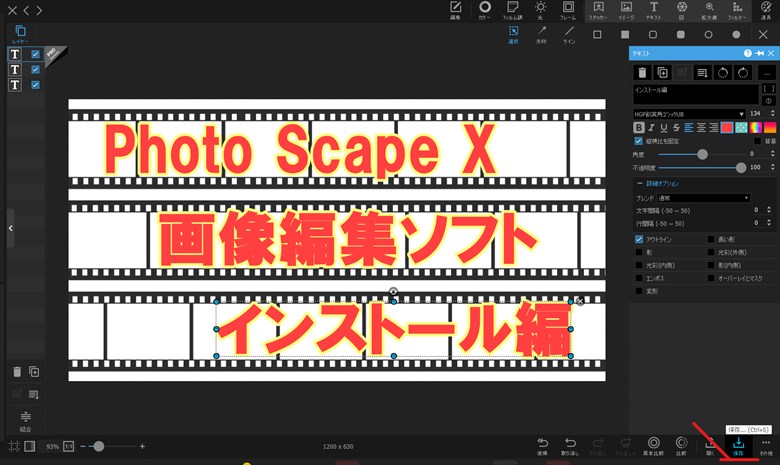Switch to the ステッカー sticker tab
Screen dimensions: 780x465
(598, 10)
